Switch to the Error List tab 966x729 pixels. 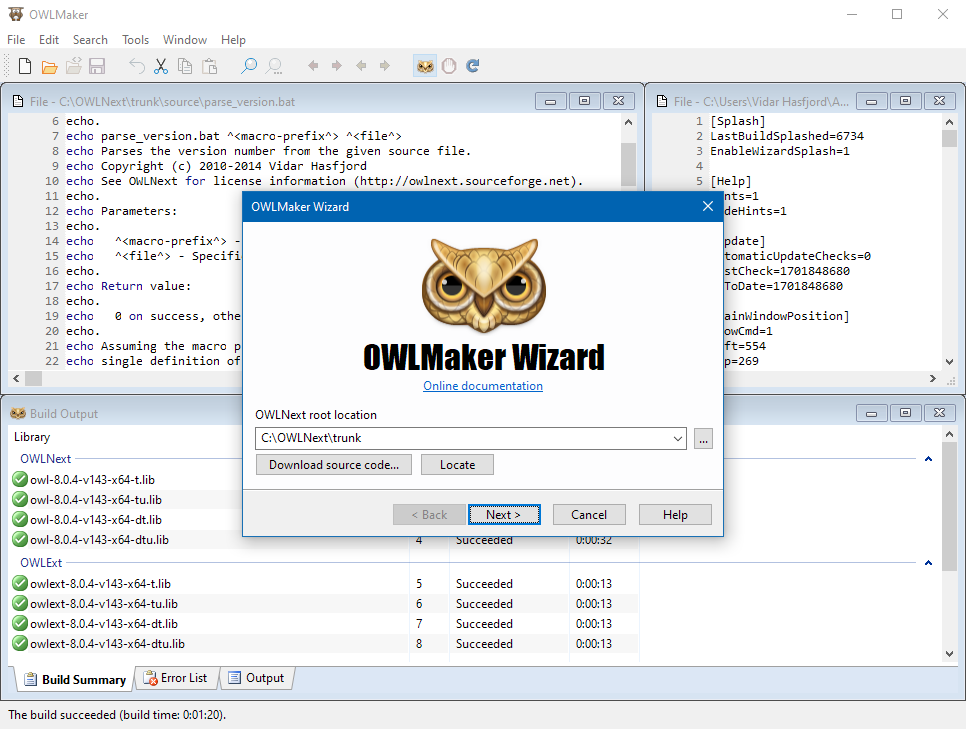click(x=176, y=678)
